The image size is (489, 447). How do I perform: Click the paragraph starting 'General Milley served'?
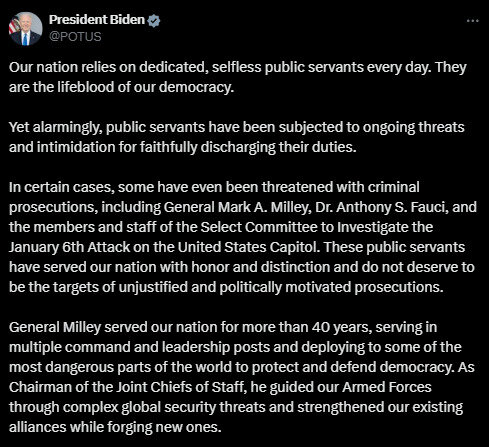242,377
